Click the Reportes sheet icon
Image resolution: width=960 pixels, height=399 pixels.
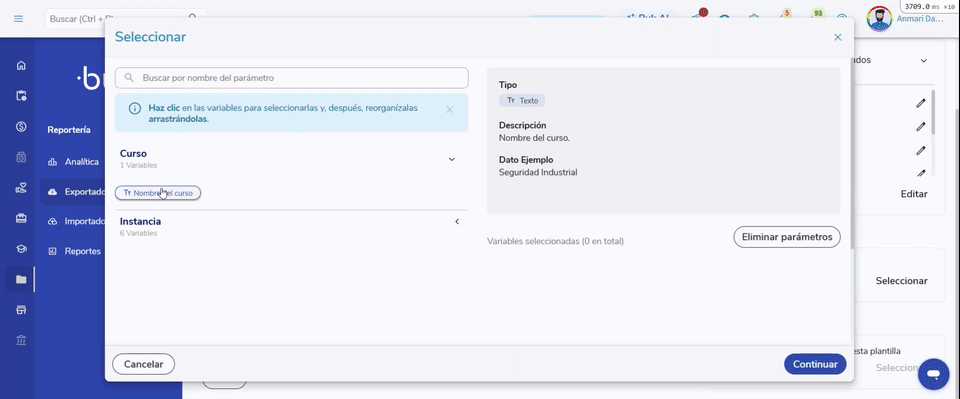pos(53,251)
